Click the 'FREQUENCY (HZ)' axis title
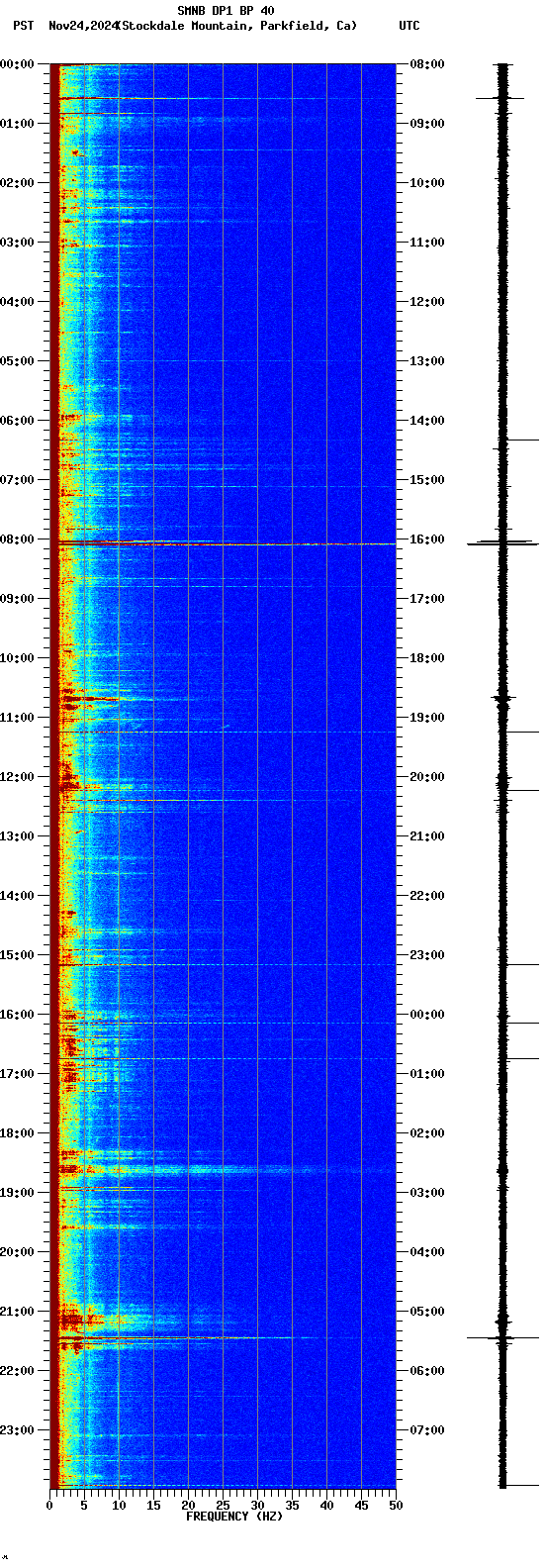This screenshot has height=1568, width=546. 234,1517
